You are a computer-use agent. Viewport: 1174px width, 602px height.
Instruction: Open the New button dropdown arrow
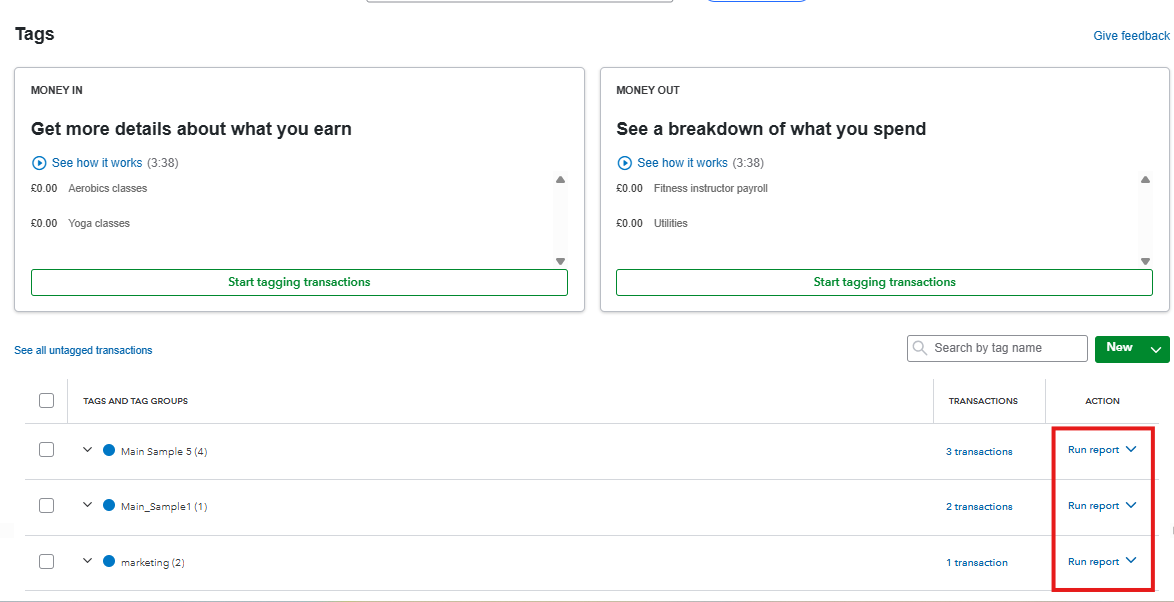pyautogui.click(x=1156, y=349)
